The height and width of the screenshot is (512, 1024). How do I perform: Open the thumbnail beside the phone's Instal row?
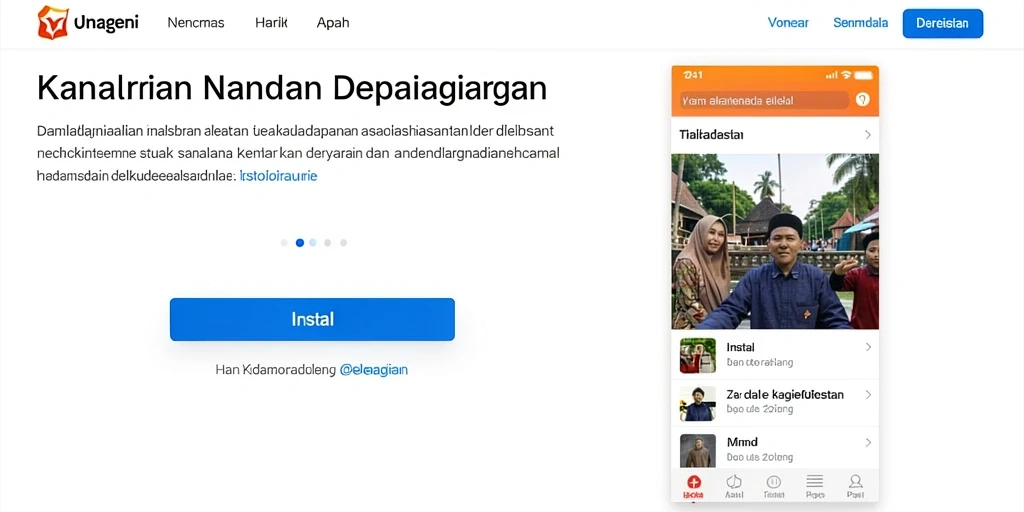(x=697, y=355)
